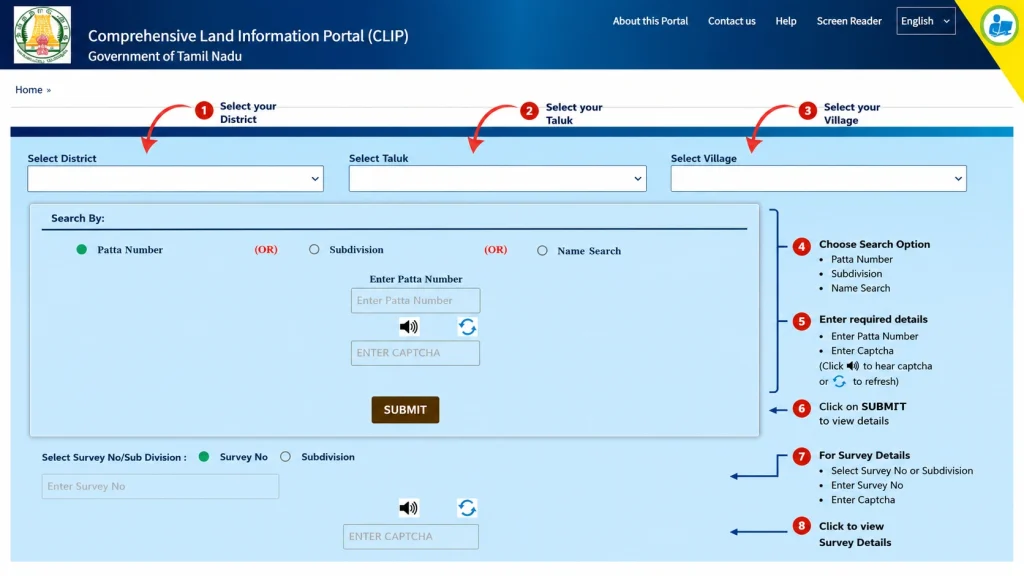Viewport: 1024px width, 576px height.
Task: Open the Select Village dropdown
Action: pyautogui.click(x=818, y=178)
